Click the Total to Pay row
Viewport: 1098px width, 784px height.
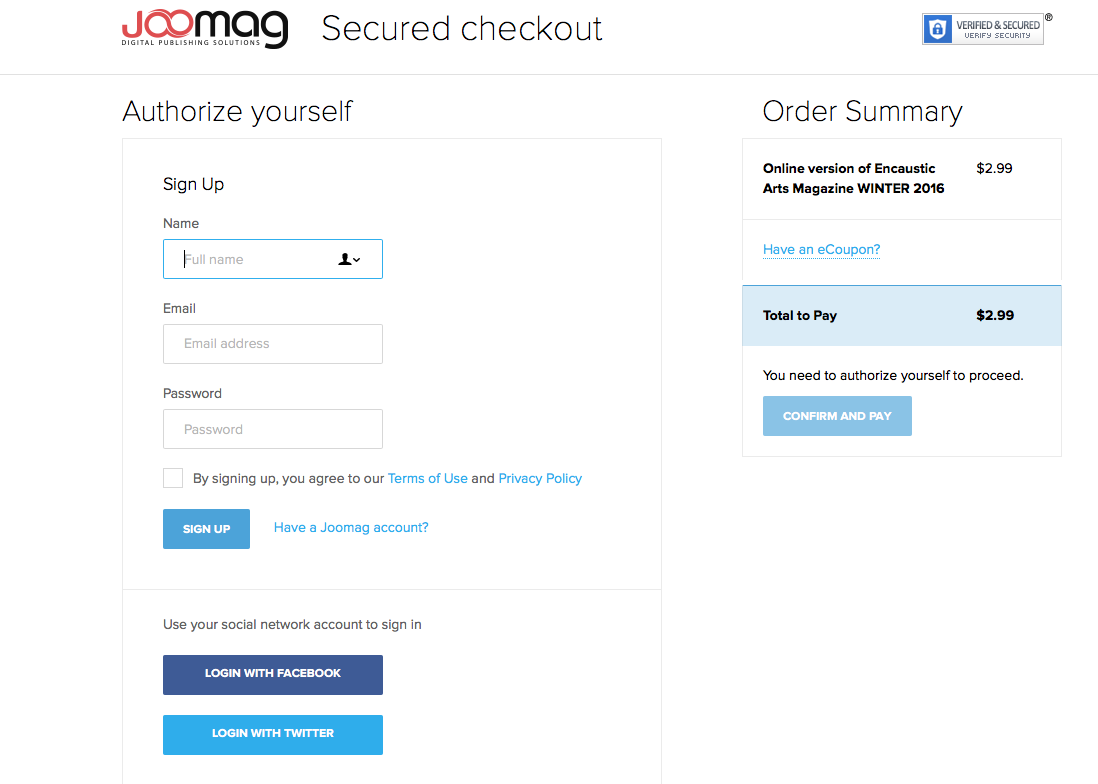point(901,316)
